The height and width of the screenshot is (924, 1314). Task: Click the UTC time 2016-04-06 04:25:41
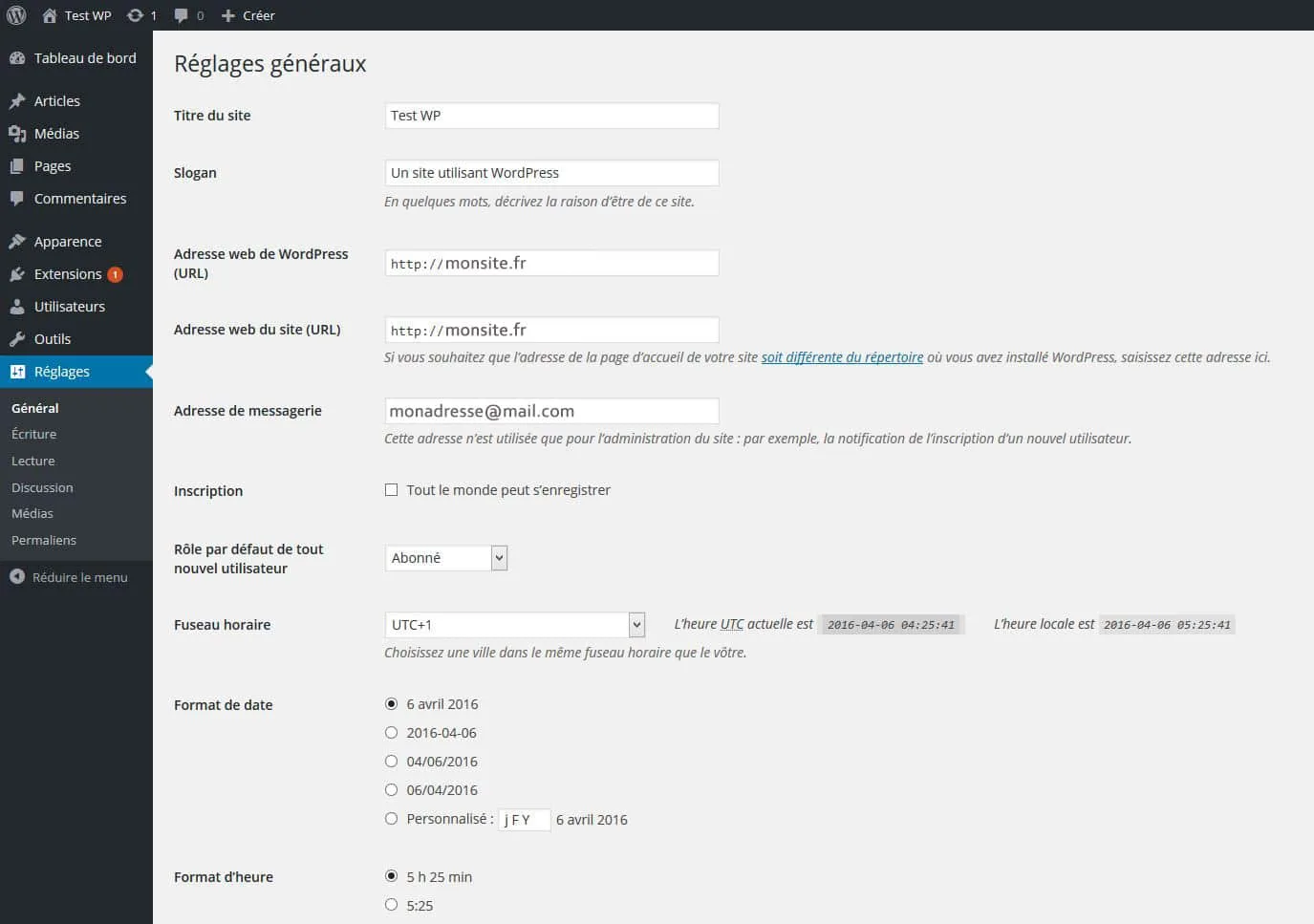click(x=891, y=625)
